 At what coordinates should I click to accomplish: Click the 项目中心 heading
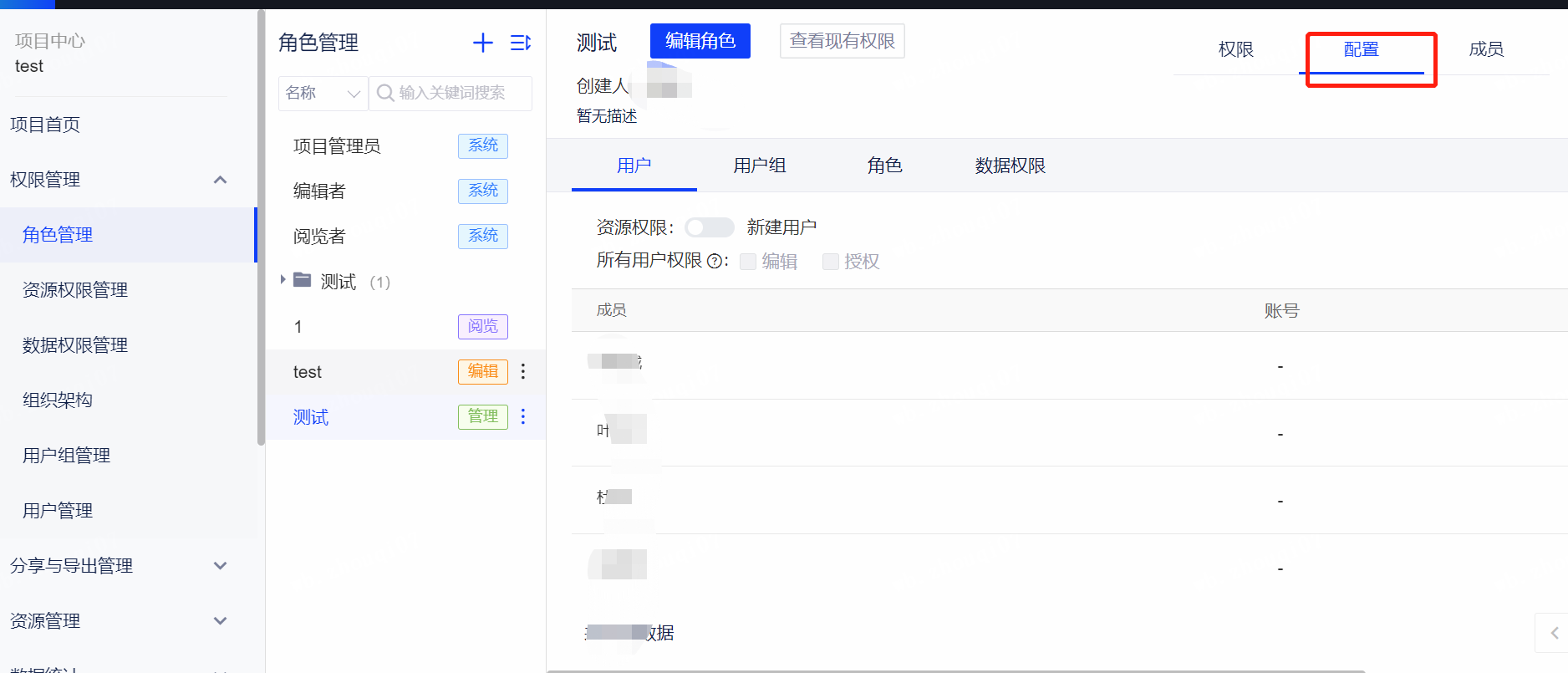(x=50, y=41)
